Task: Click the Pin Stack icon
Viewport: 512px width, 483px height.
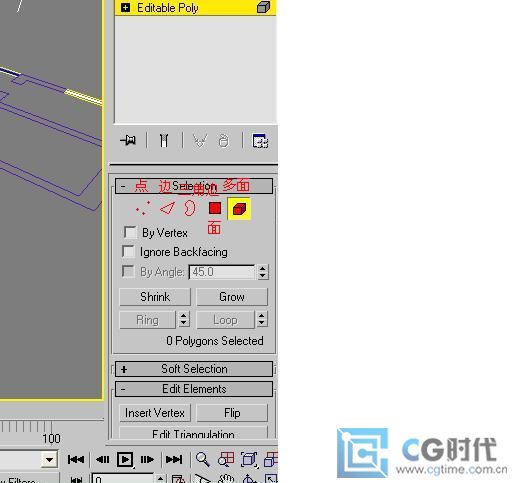Action: 128,140
